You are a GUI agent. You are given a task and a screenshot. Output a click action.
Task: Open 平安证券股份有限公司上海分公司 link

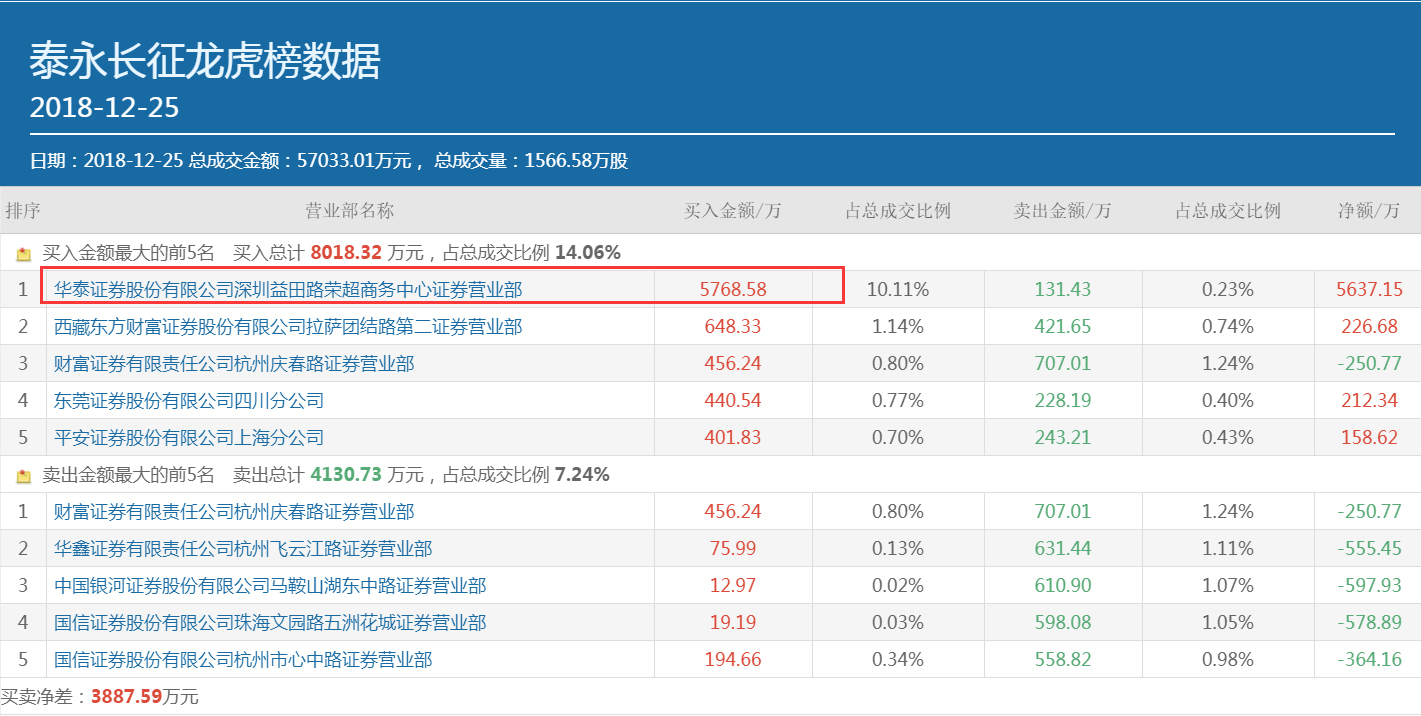click(x=189, y=438)
